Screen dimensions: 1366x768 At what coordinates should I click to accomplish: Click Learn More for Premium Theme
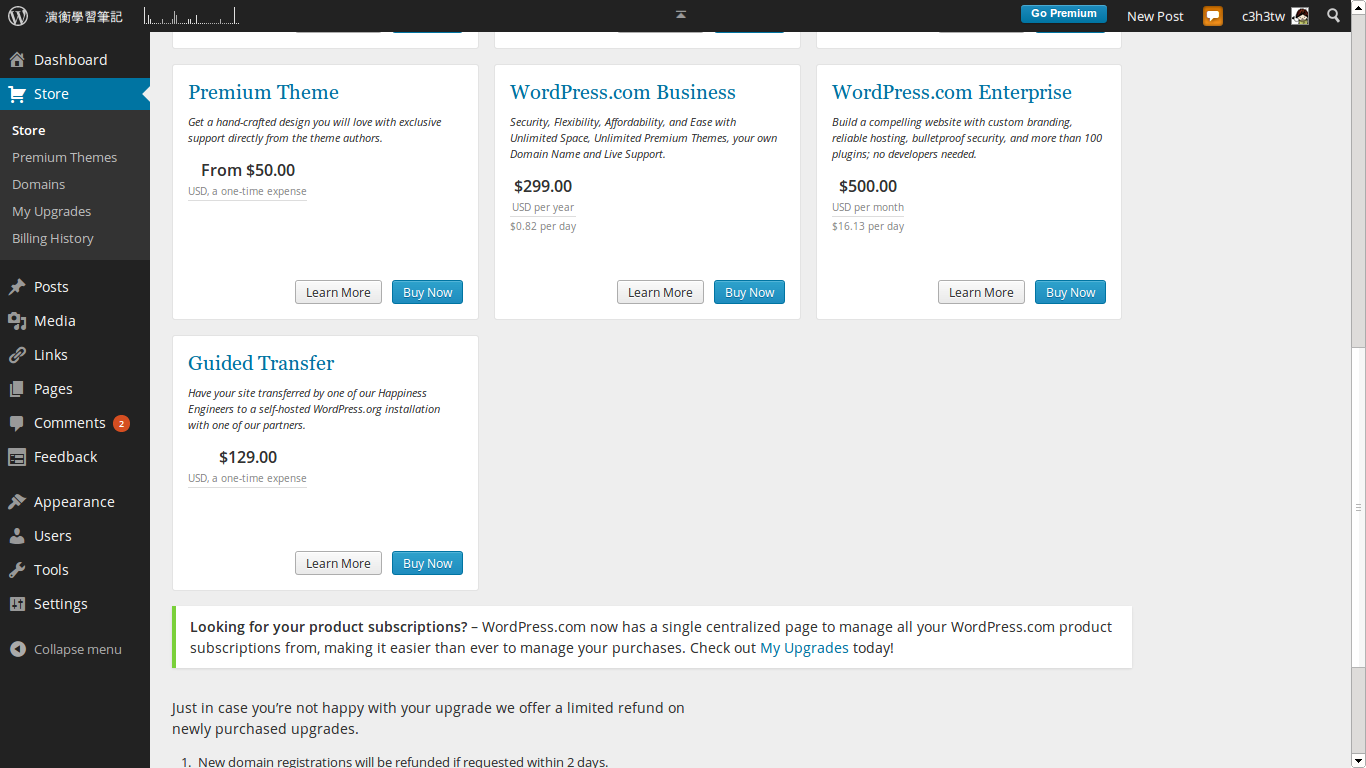click(x=338, y=292)
